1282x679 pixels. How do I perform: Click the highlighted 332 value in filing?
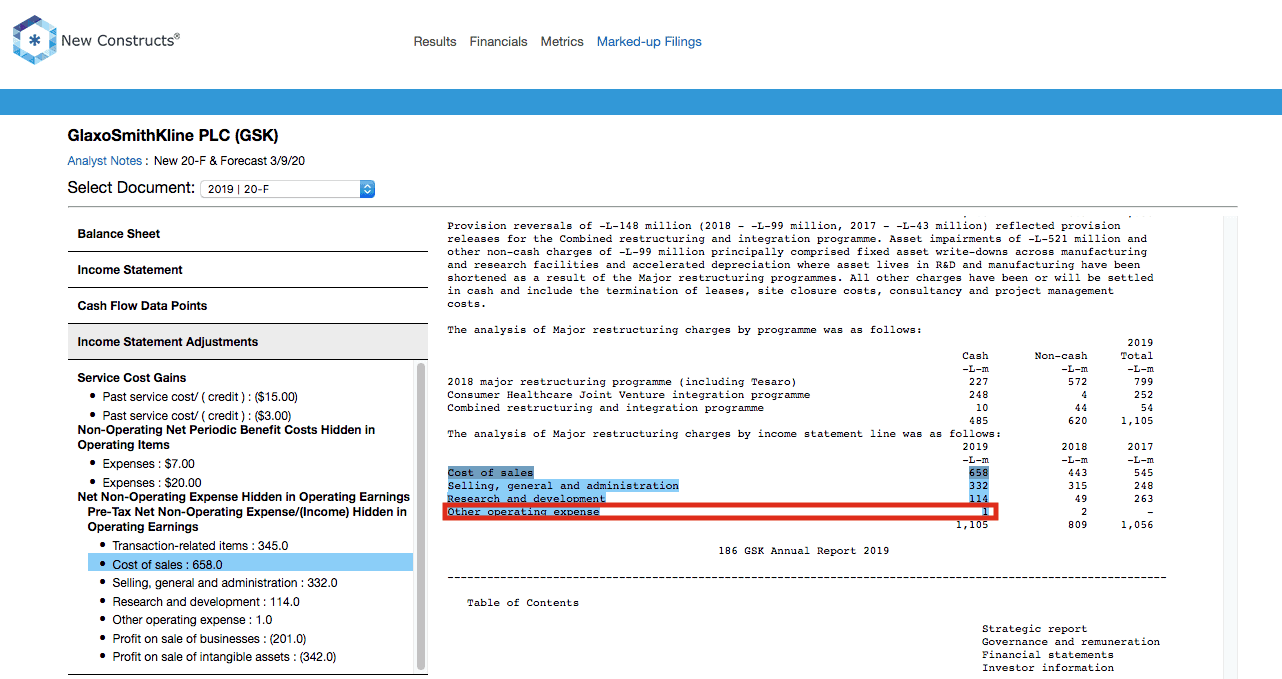pyautogui.click(x=978, y=486)
